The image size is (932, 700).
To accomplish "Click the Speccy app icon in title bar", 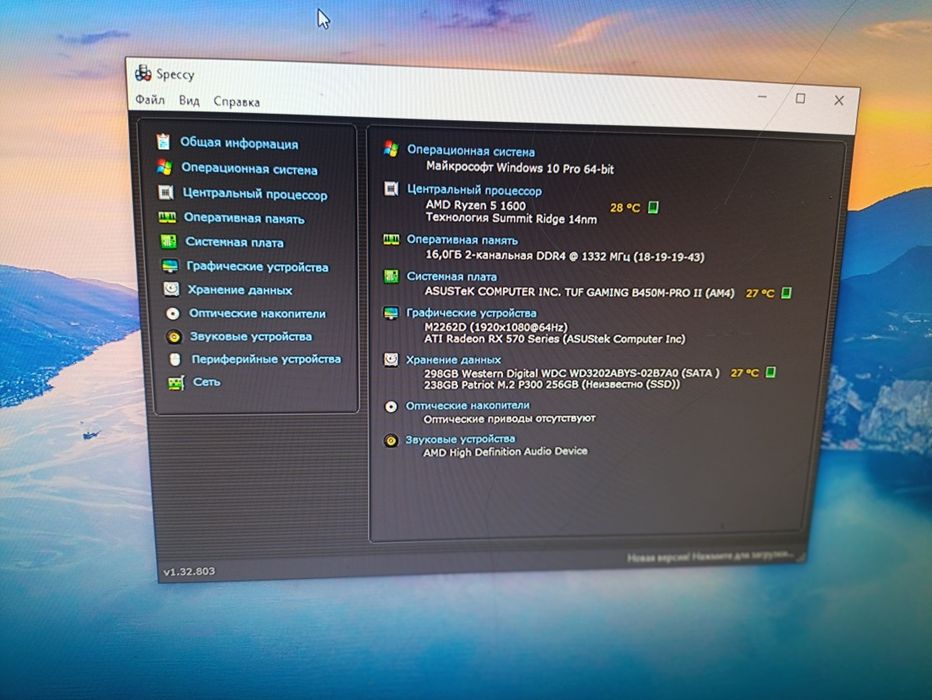I will click(x=143, y=73).
